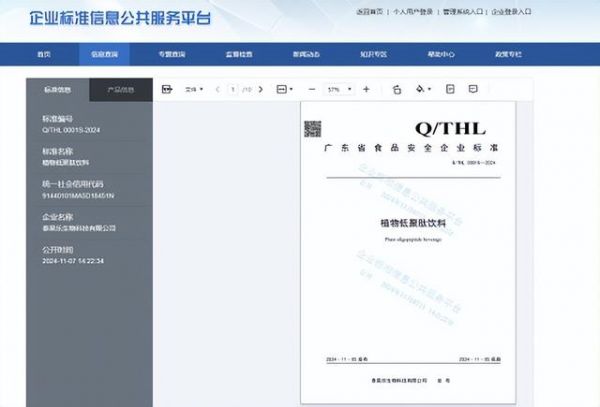Click the 公开时间 label in sidebar

(57, 250)
